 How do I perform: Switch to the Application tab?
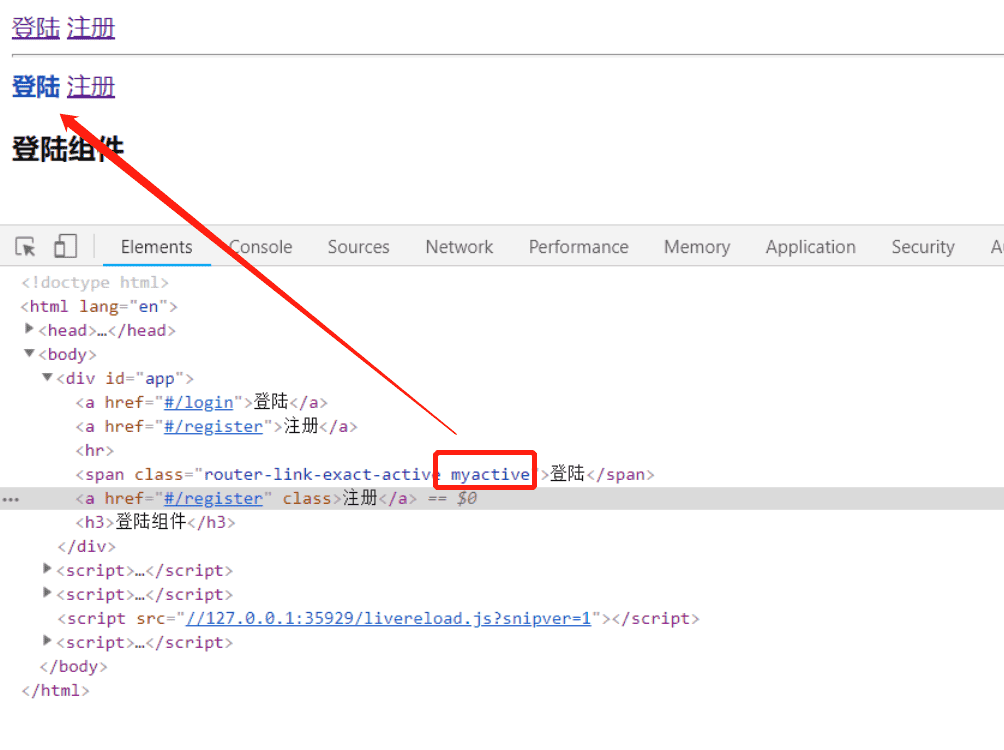[811, 247]
